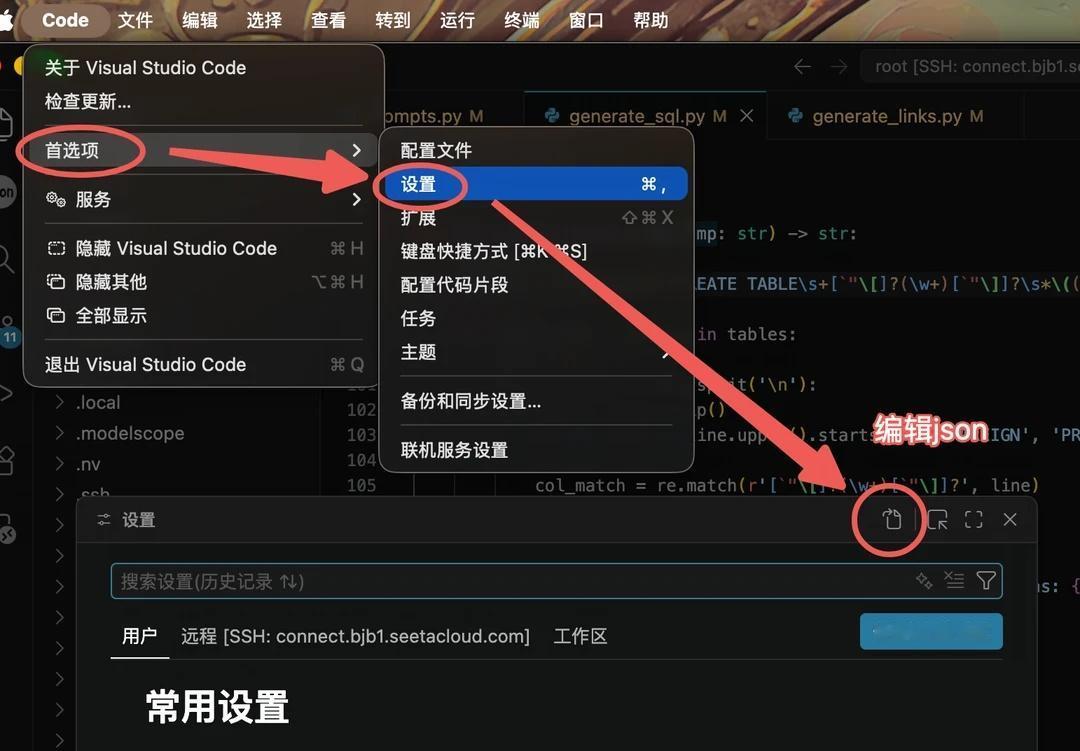Select 设置 in the preferences submenu
Viewport: 1080px width, 751px height.
[x=536, y=184]
